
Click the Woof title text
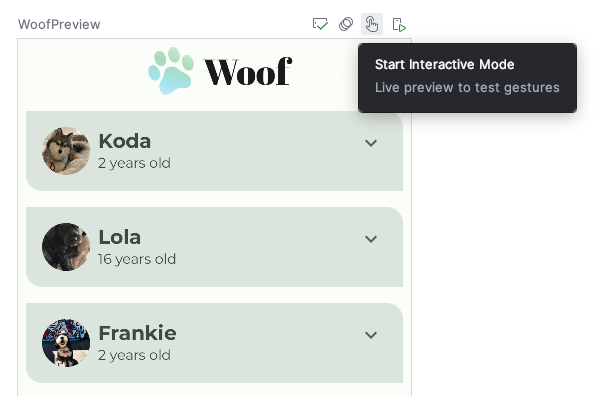(x=248, y=71)
